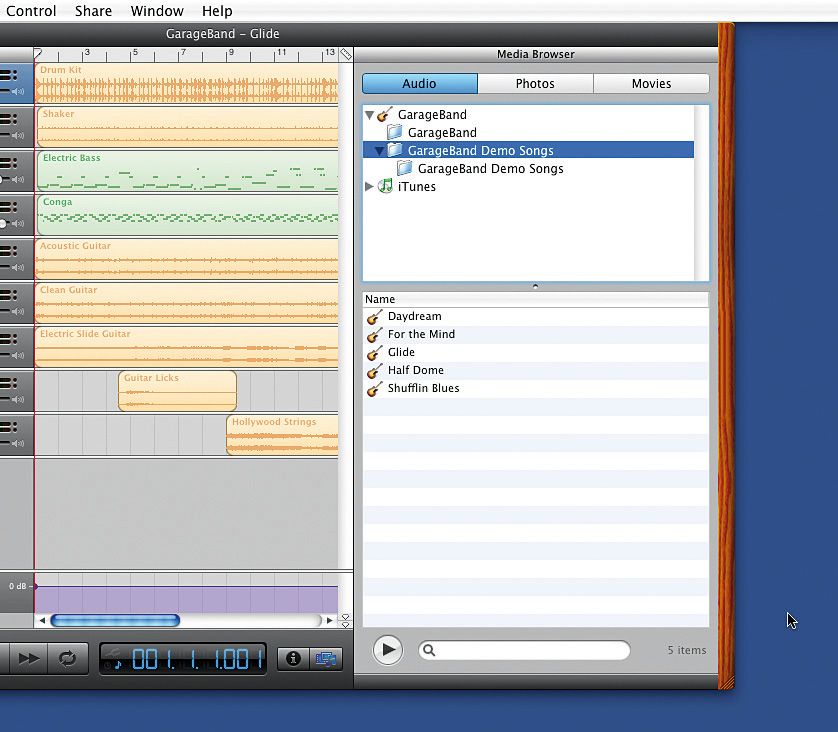The height and width of the screenshot is (732, 838).
Task: Open the Control menu
Action: click(x=30, y=11)
